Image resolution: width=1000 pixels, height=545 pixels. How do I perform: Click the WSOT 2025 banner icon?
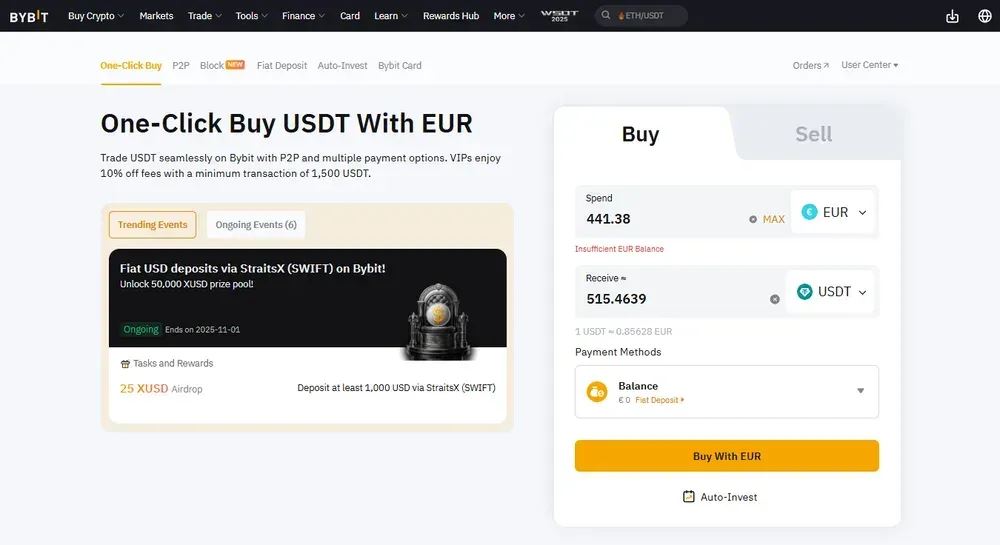coord(559,16)
